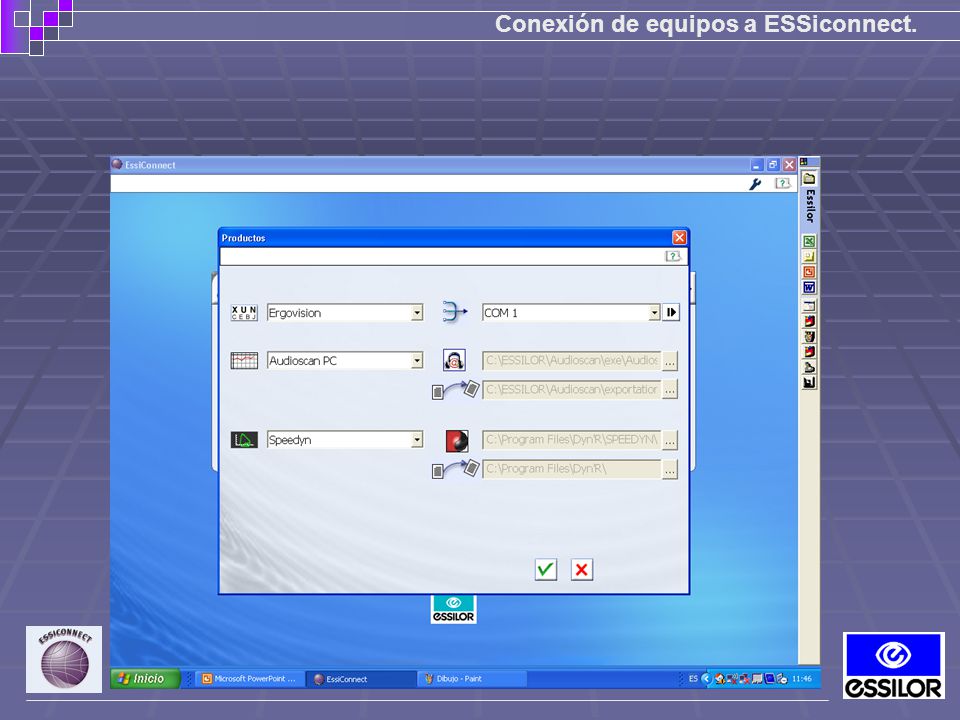The width and height of the screenshot is (960, 720).
Task: Expand the Speedyn product dropdown
Action: (417, 440)
